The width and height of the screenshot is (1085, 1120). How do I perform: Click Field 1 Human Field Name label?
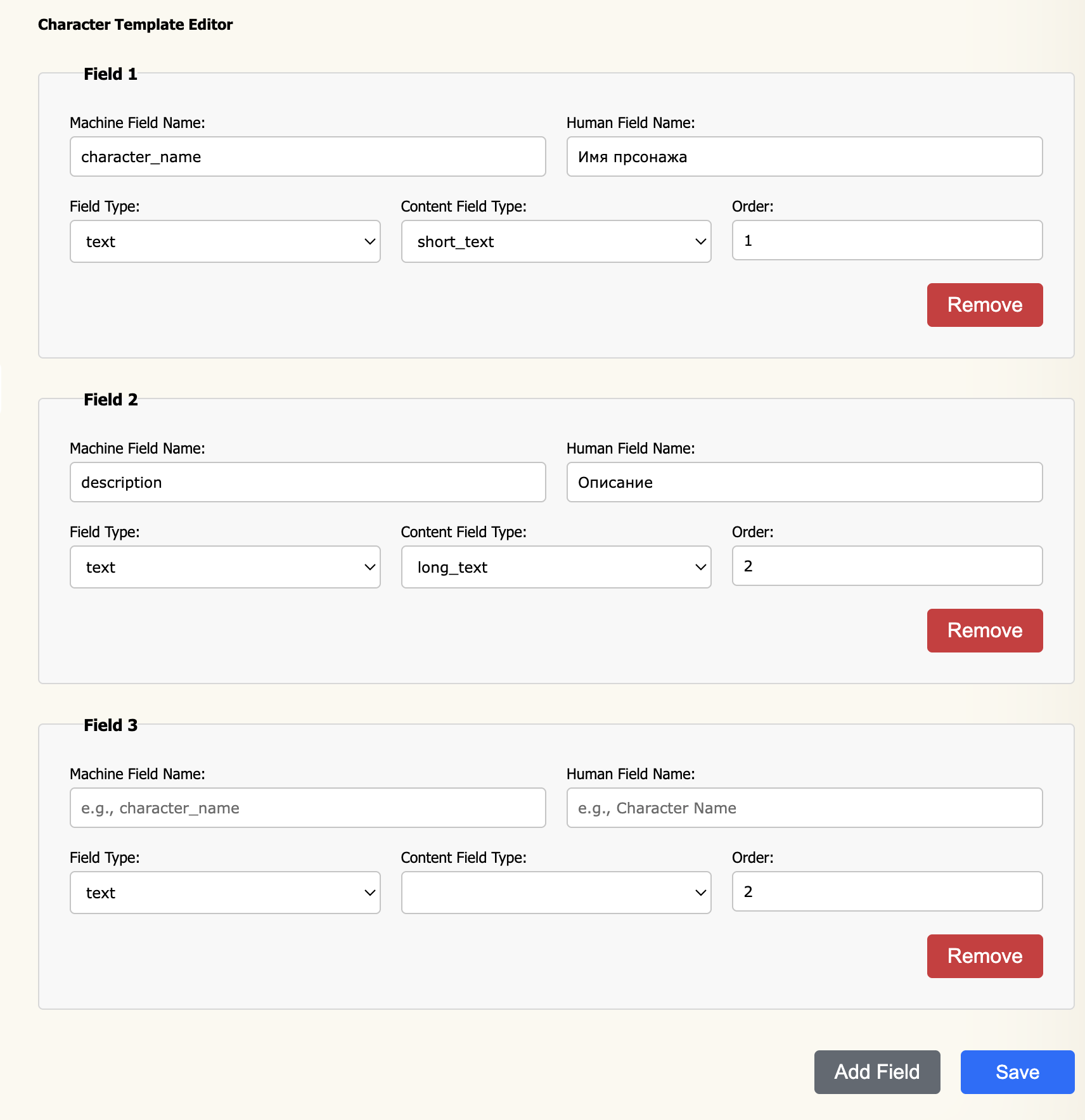[x=631, y=123]
